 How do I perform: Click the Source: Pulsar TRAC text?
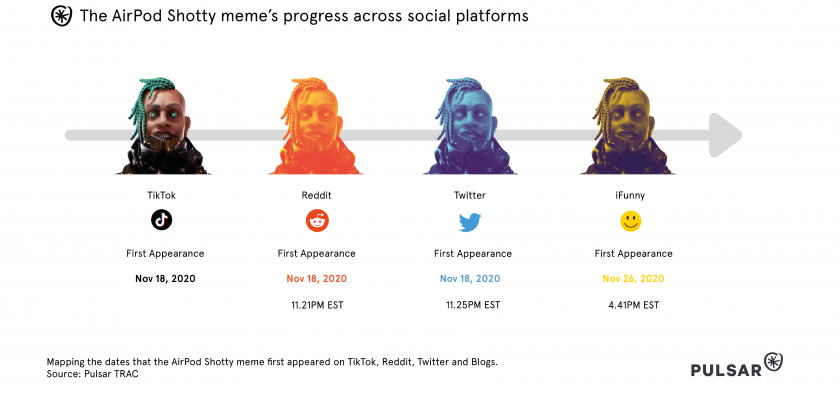(93, 373)
